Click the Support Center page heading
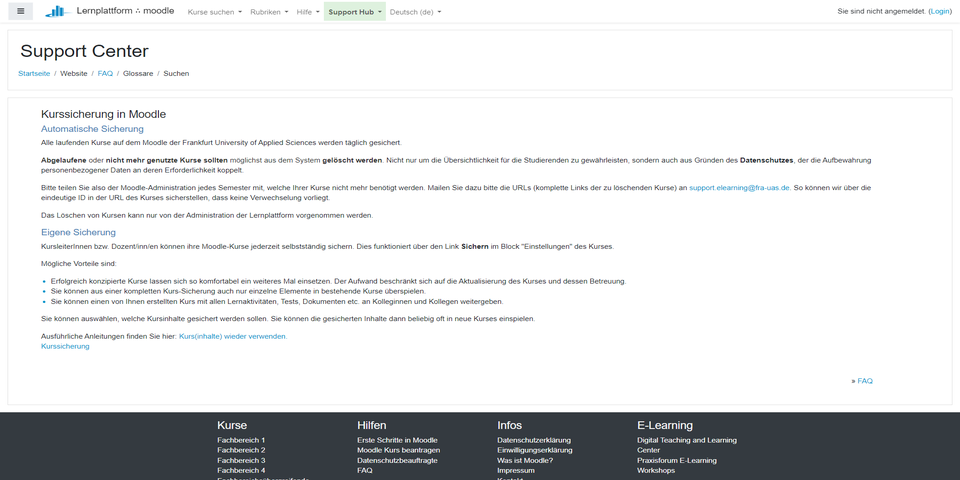This screenshot has height=480, width=960. point(84,51)
